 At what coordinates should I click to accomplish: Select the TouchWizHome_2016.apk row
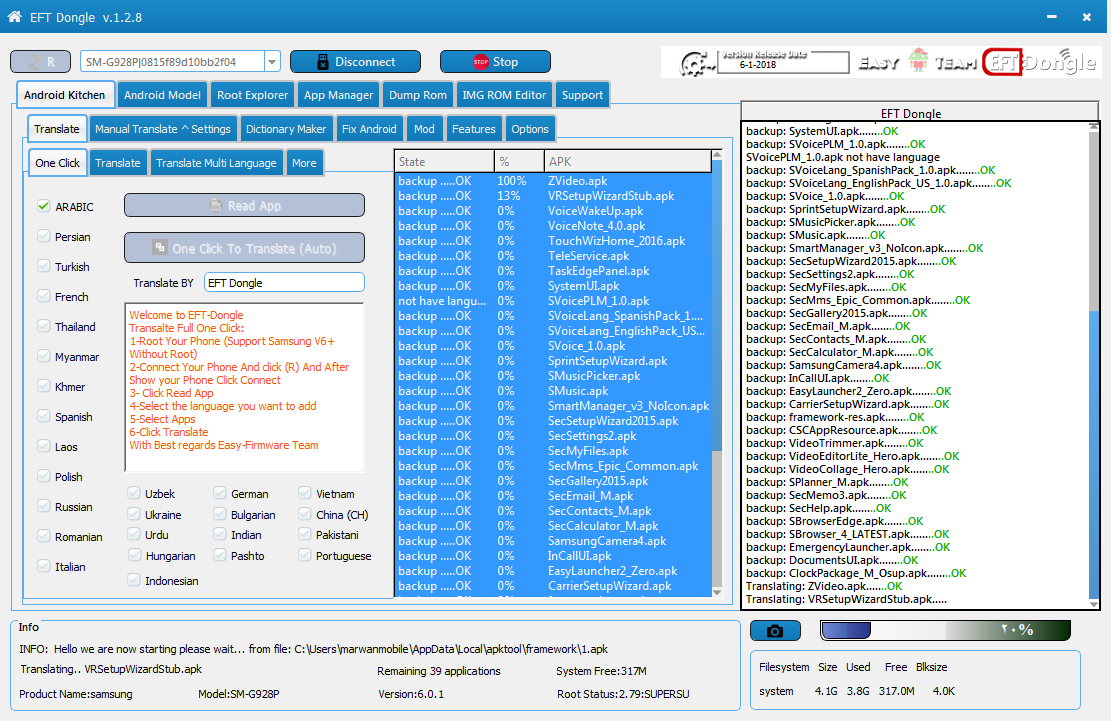click(553, 241)
